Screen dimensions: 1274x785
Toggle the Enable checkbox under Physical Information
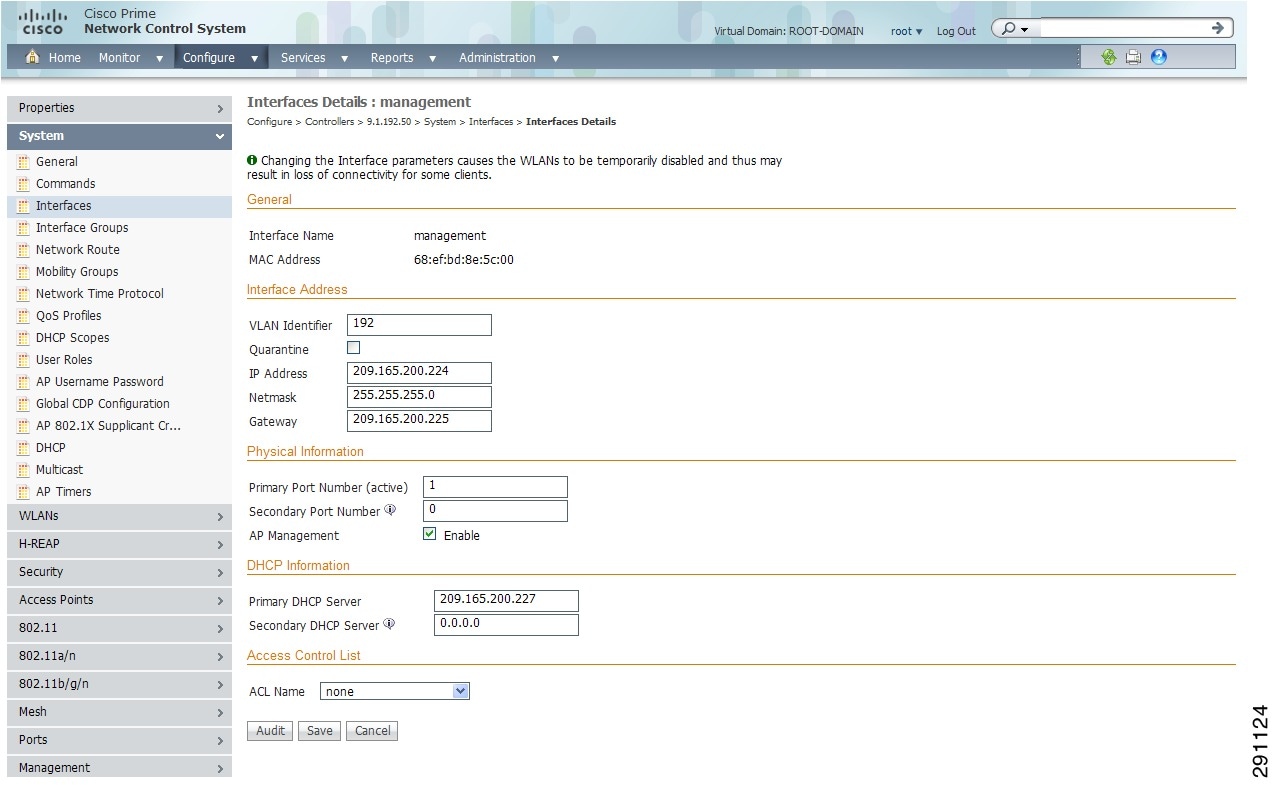click(x=428, y=534)
